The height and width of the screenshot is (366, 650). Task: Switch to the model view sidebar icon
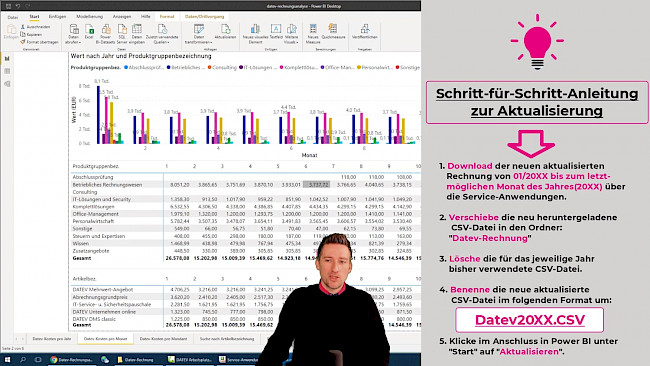7,84
